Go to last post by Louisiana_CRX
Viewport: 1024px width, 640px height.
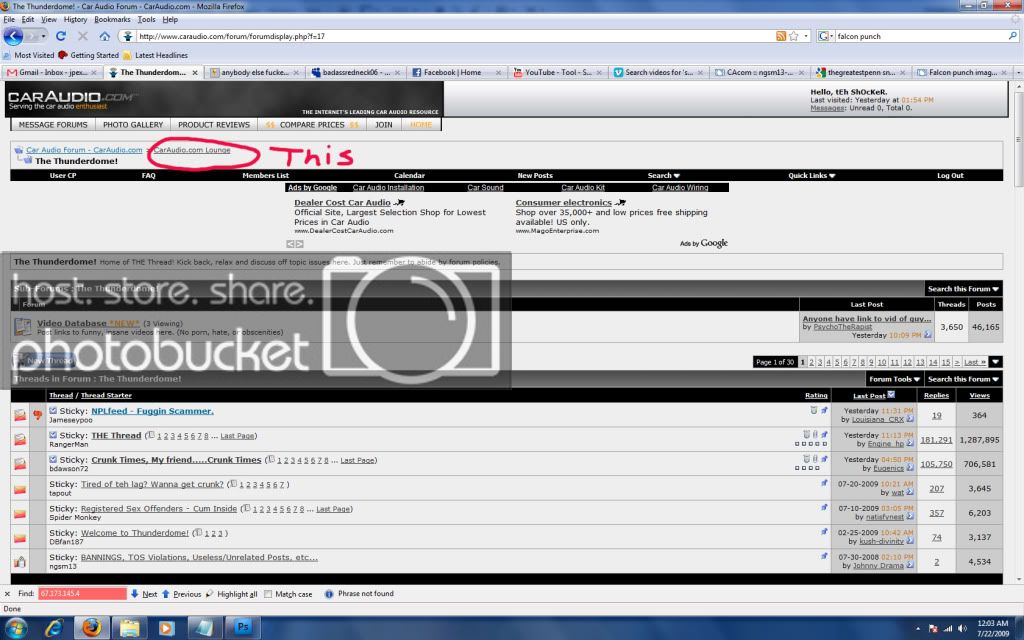click(x=910, y=419)
